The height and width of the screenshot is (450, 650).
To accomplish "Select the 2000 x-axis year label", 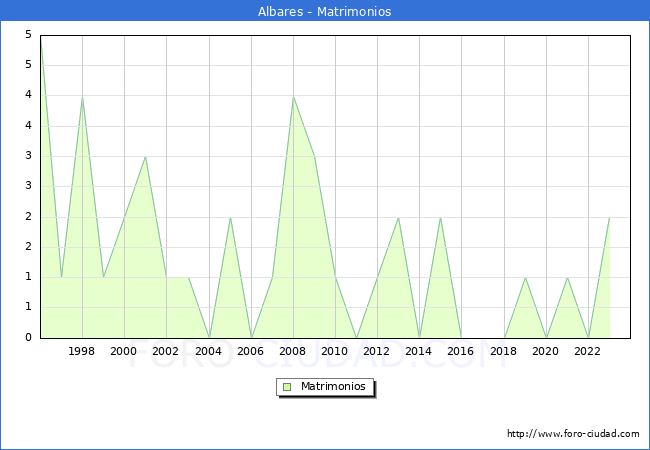I will coord(124,351).
